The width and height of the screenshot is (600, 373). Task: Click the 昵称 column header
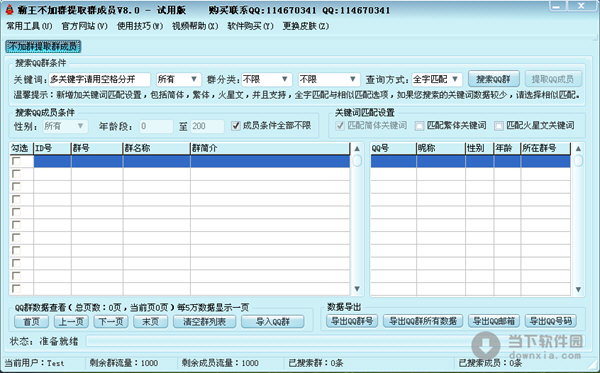click(x=441, y=148)
